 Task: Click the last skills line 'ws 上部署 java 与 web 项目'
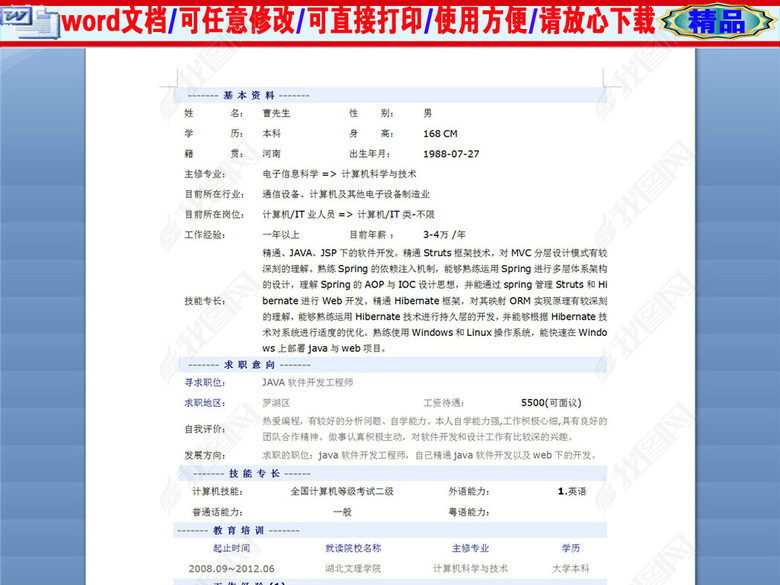pyautogui.click(x=324, y=349)
